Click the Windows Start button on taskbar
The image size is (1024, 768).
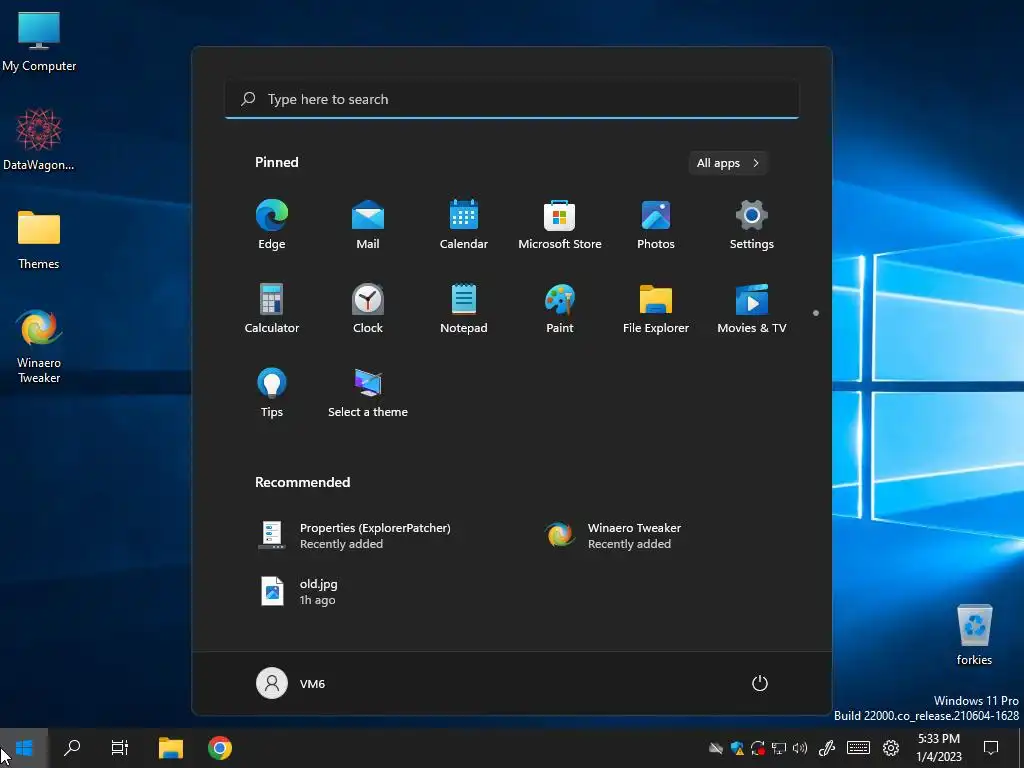(24, 748)
